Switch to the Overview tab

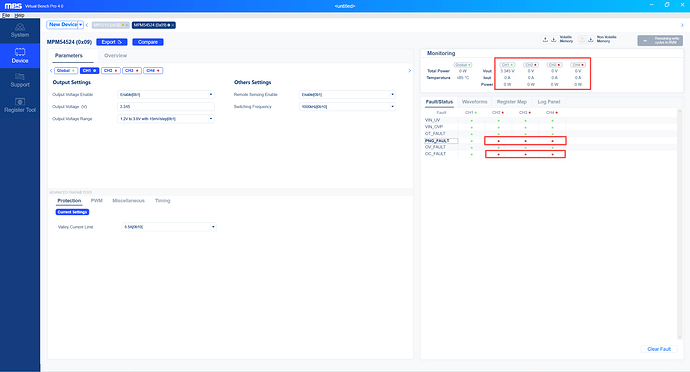tap(115, 55)
